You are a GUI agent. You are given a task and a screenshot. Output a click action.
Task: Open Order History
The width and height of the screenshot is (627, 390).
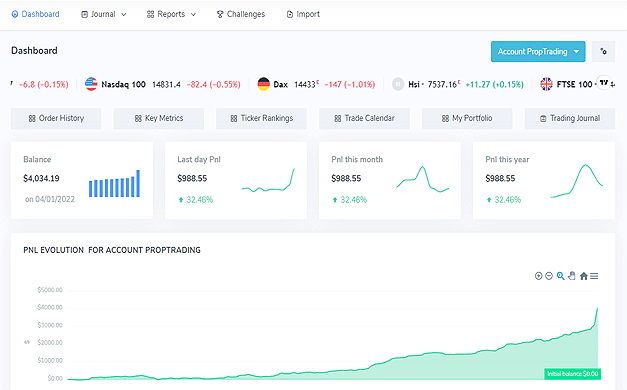(x=56, y=118)
